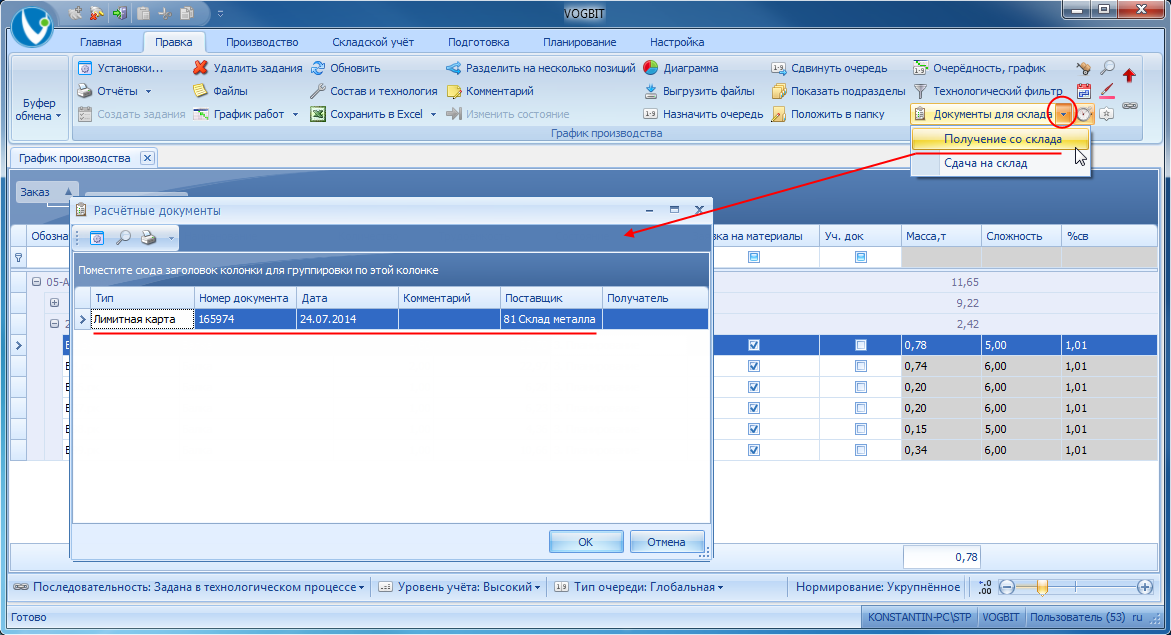
Task: Click the zoom slider handle in status bar
Action: 1042,587
